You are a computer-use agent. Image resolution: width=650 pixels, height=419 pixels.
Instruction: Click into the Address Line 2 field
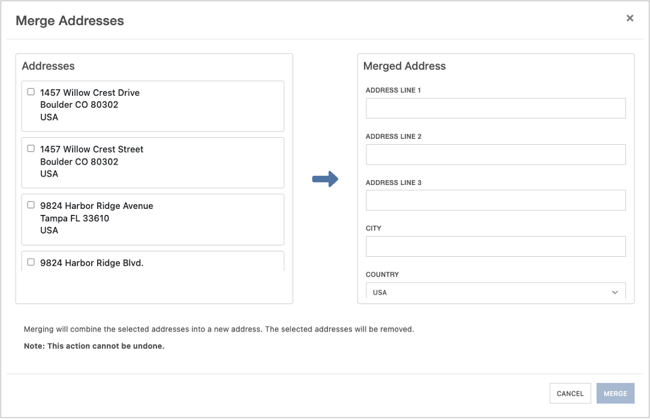pyautogui.click(x=495, y=154)
